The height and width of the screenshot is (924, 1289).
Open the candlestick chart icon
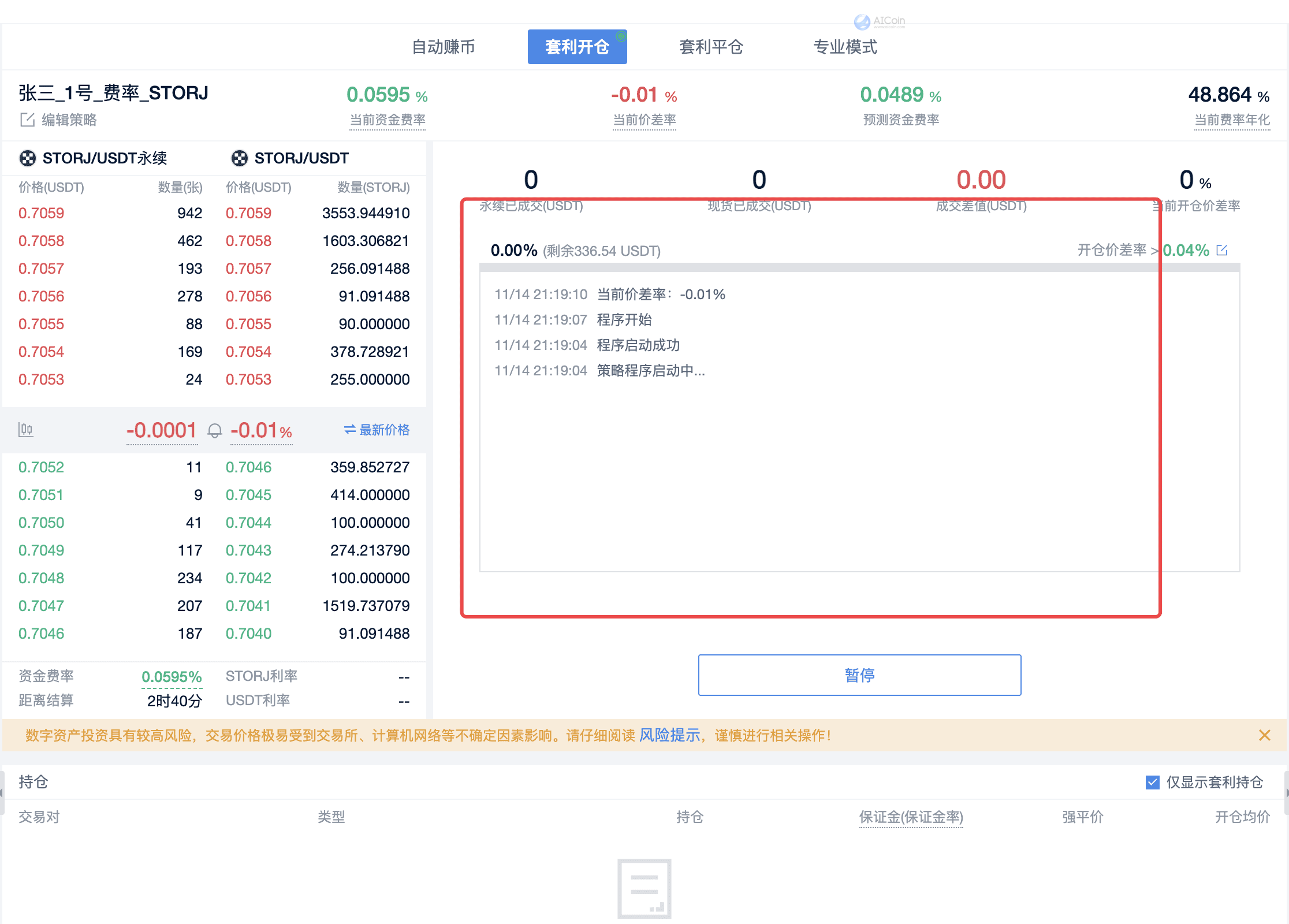tap(25, 430)
